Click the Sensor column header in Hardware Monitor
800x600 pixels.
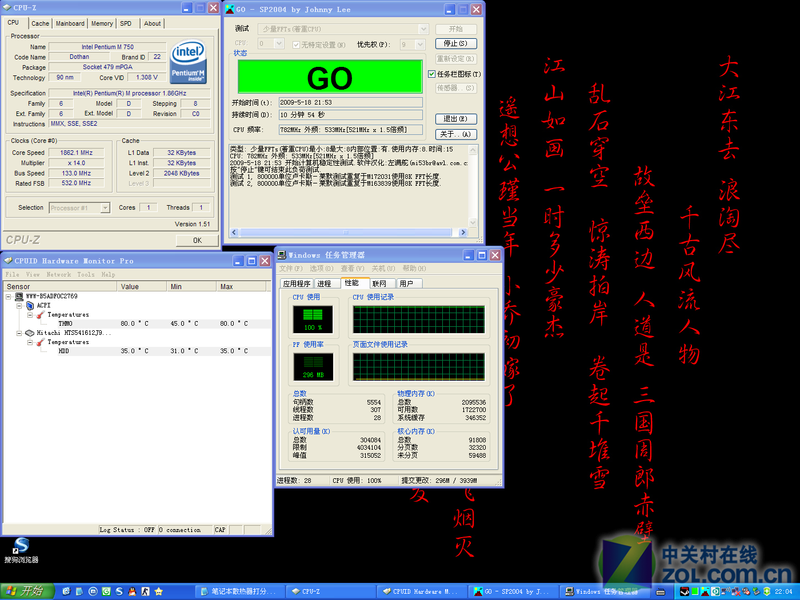(60, 287)
